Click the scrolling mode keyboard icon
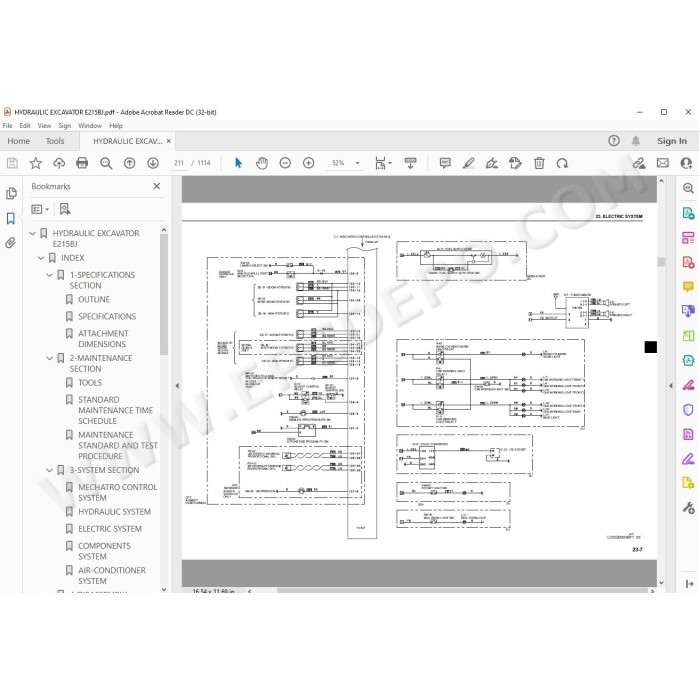The width and height of the screenshot is (700, 700). point(410,163)
